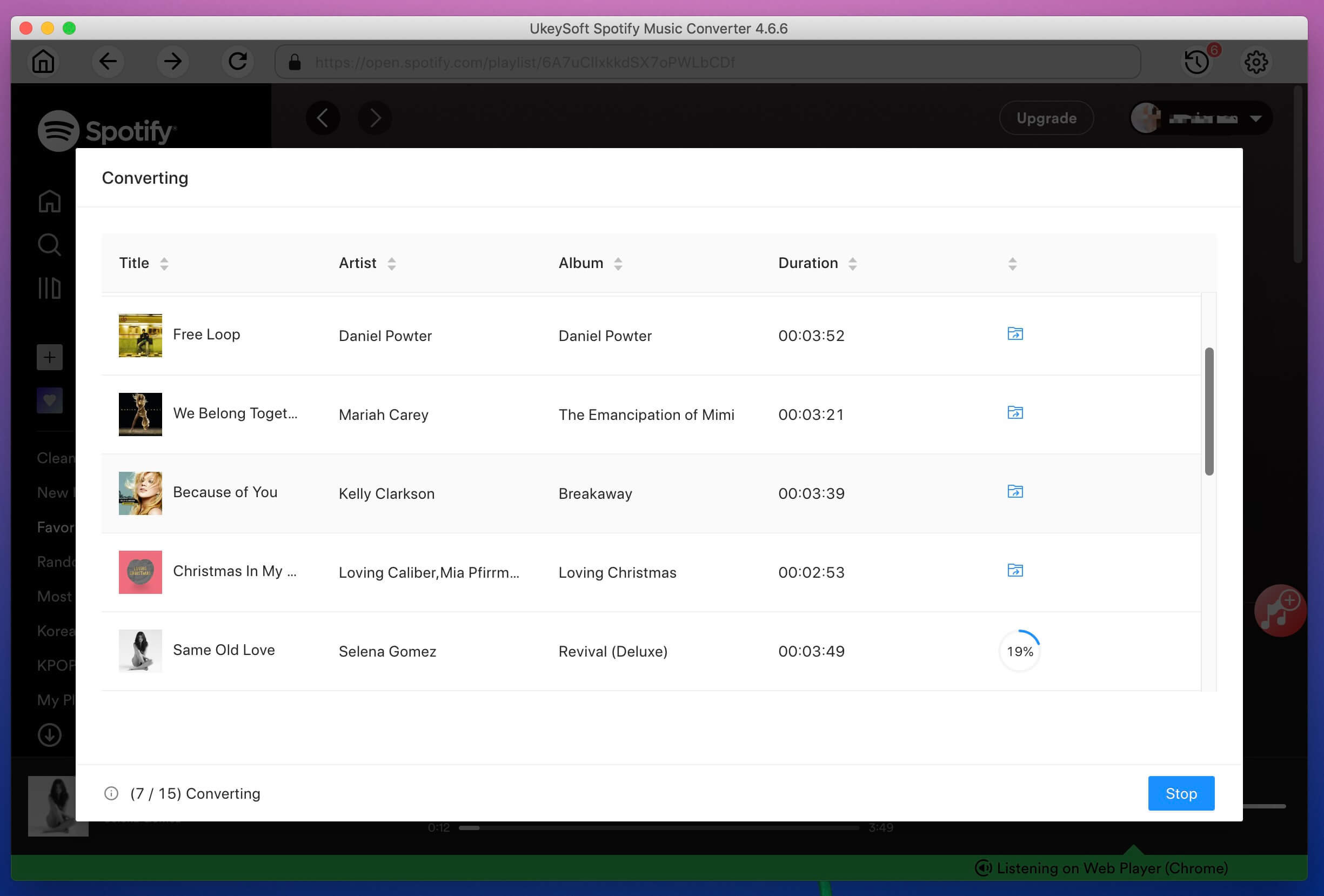1324x896 pixels.
Task: Click the Stop conversion button
Action: 1182,793
